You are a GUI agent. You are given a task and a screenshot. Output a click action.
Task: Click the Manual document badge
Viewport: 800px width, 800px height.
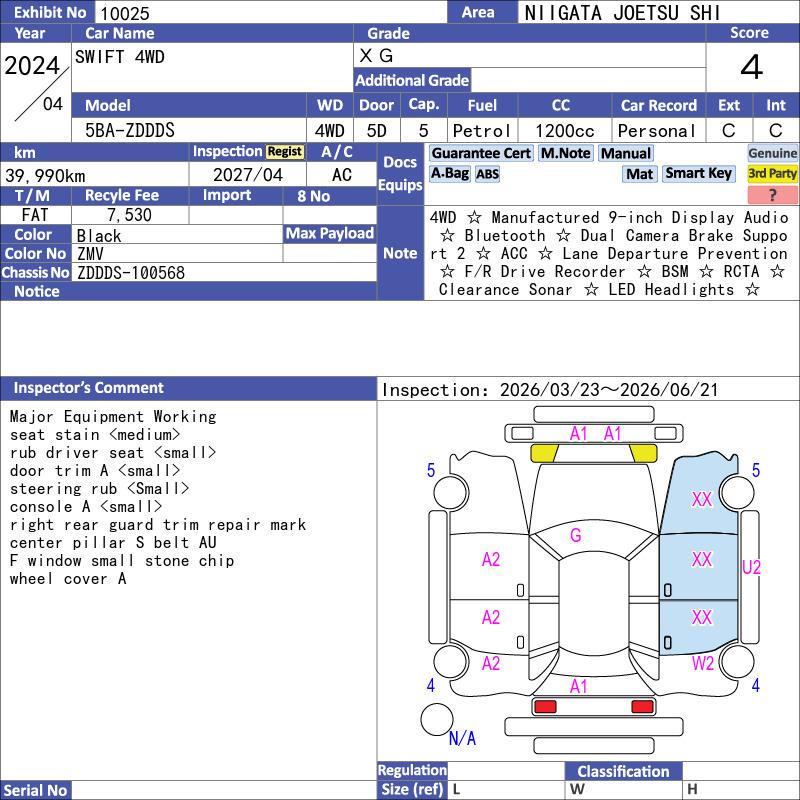(626, 153)
